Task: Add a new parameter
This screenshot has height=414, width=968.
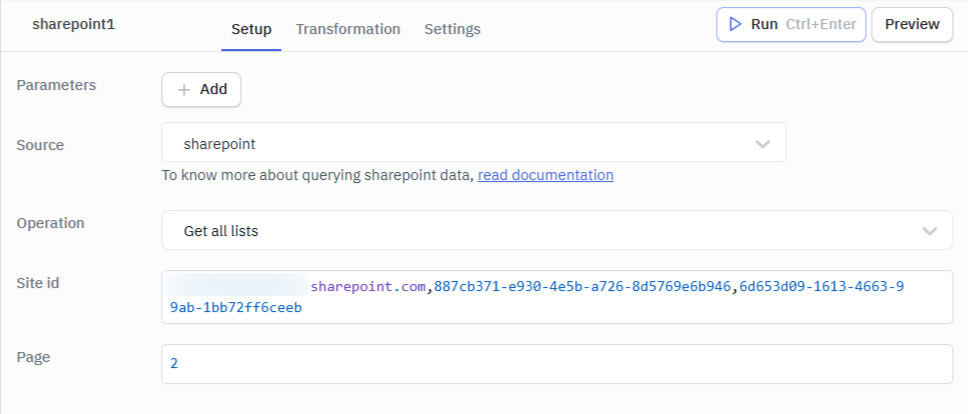Action: (x=201, y=89)
